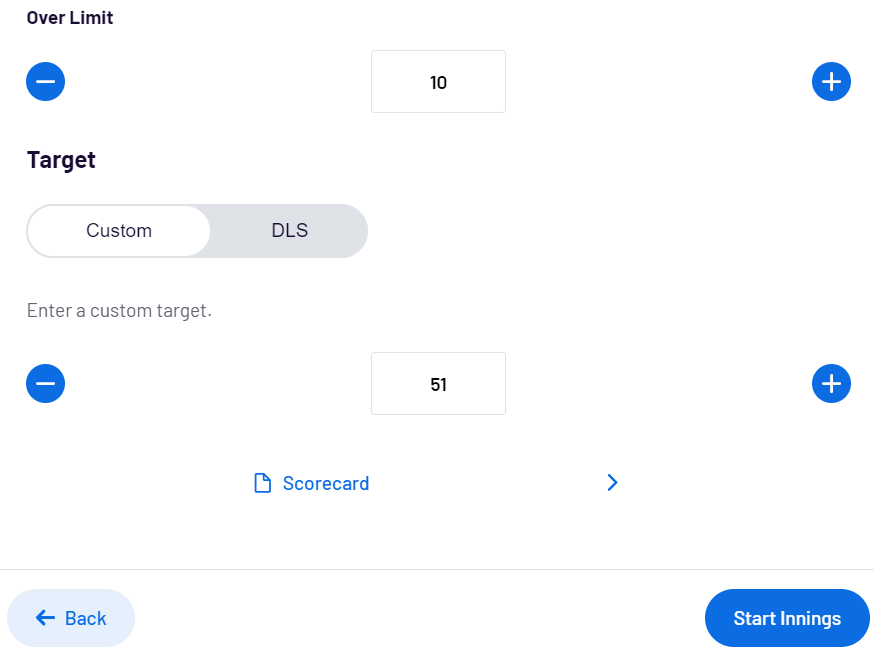Viewport: 874px width, 670px height.
Task: Tap the white Custom pill segment
Action: [x=119, y=231]
